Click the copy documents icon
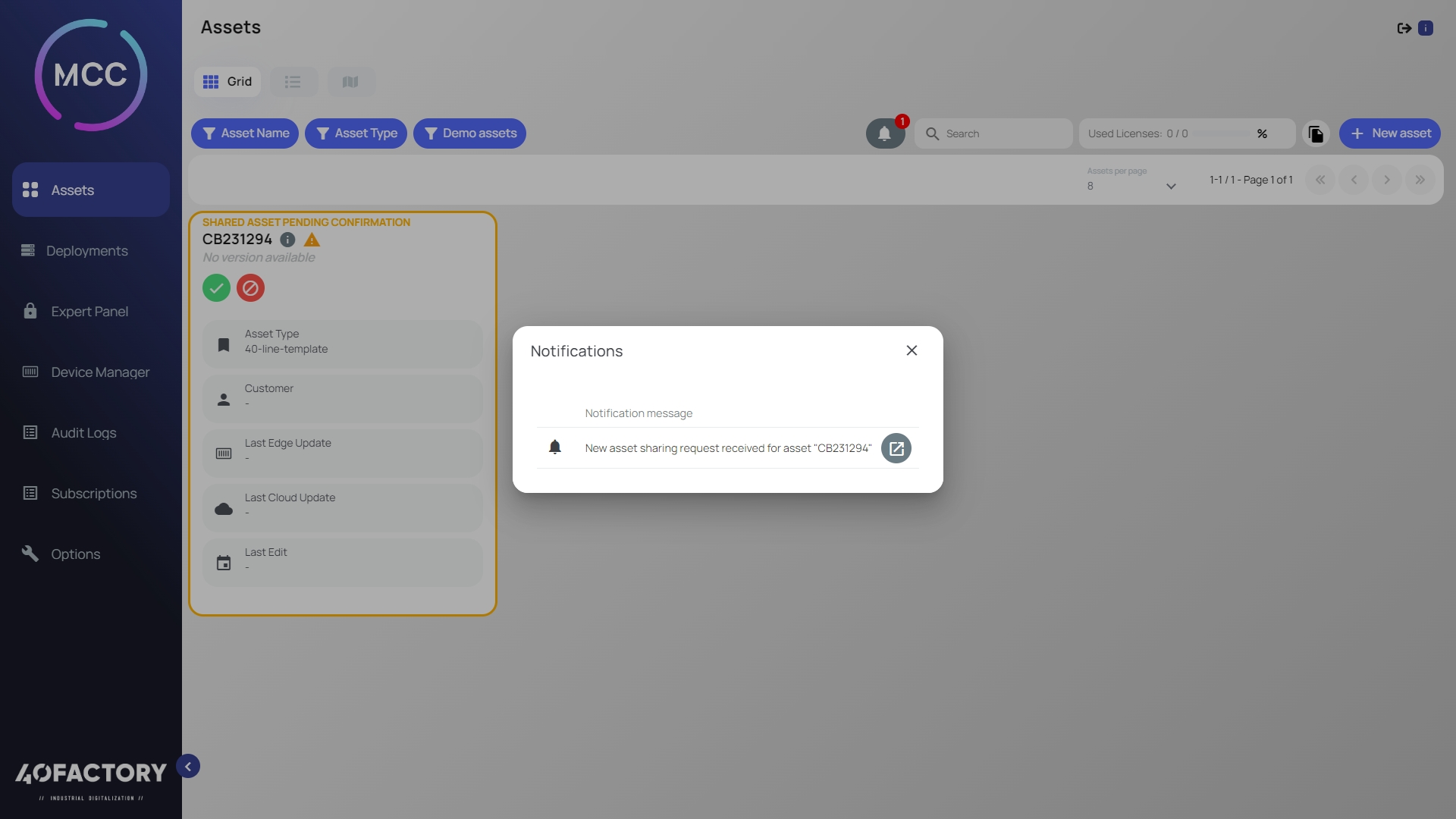1456x819 pixels. point(1316,133)
